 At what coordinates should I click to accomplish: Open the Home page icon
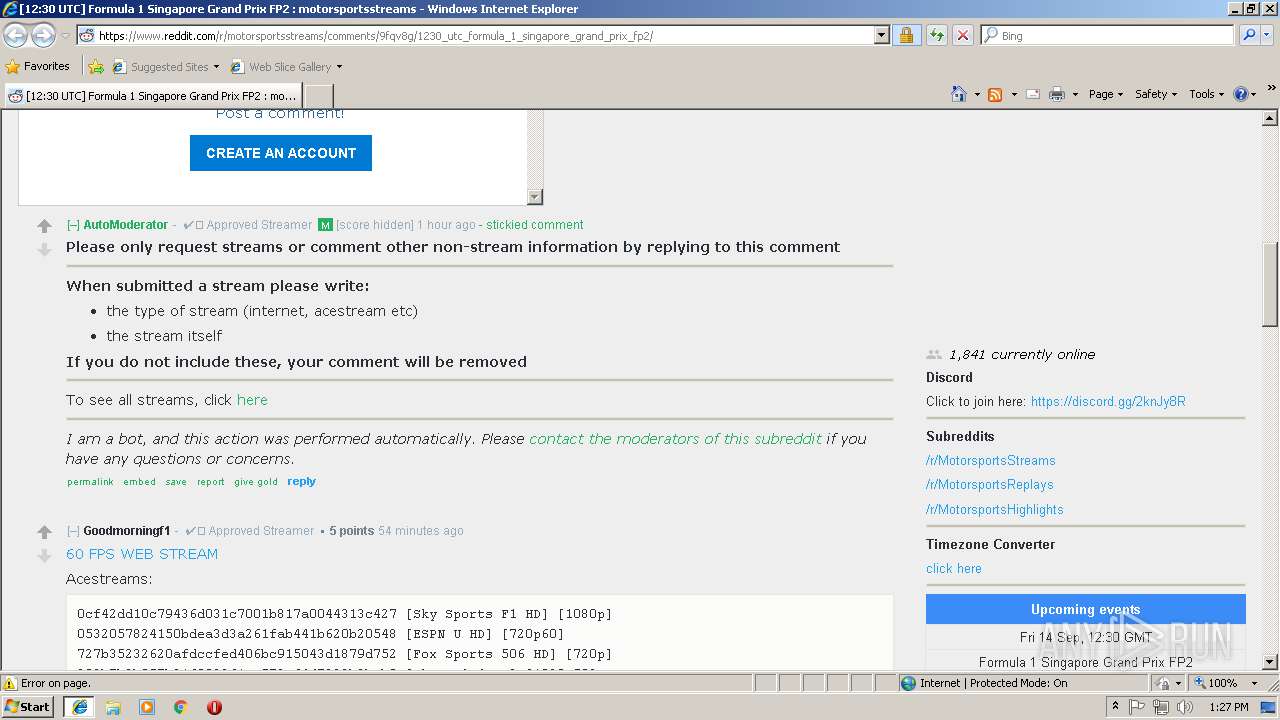tap(959, 94)
